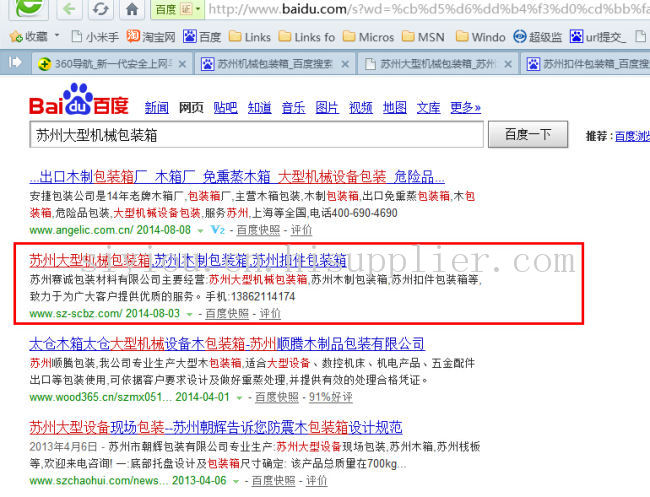Open the 知道 category link
The width and height of the screenshot is (650, 497).
coord(260,108)
